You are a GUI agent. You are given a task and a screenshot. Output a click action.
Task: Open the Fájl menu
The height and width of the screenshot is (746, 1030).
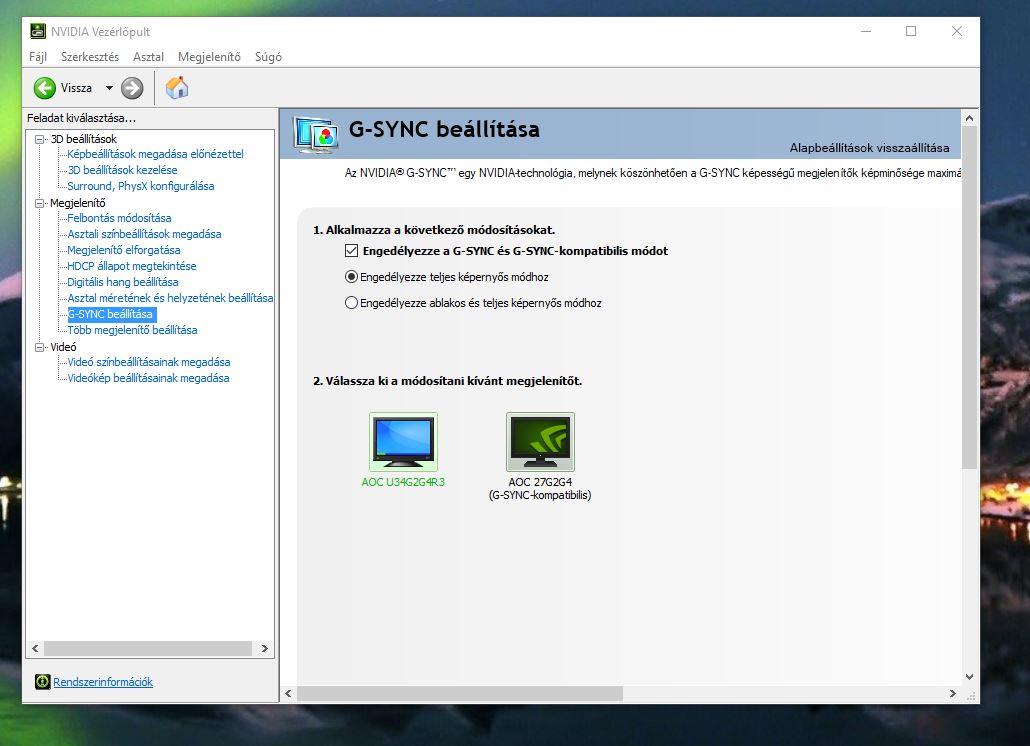tap(38, 57)
